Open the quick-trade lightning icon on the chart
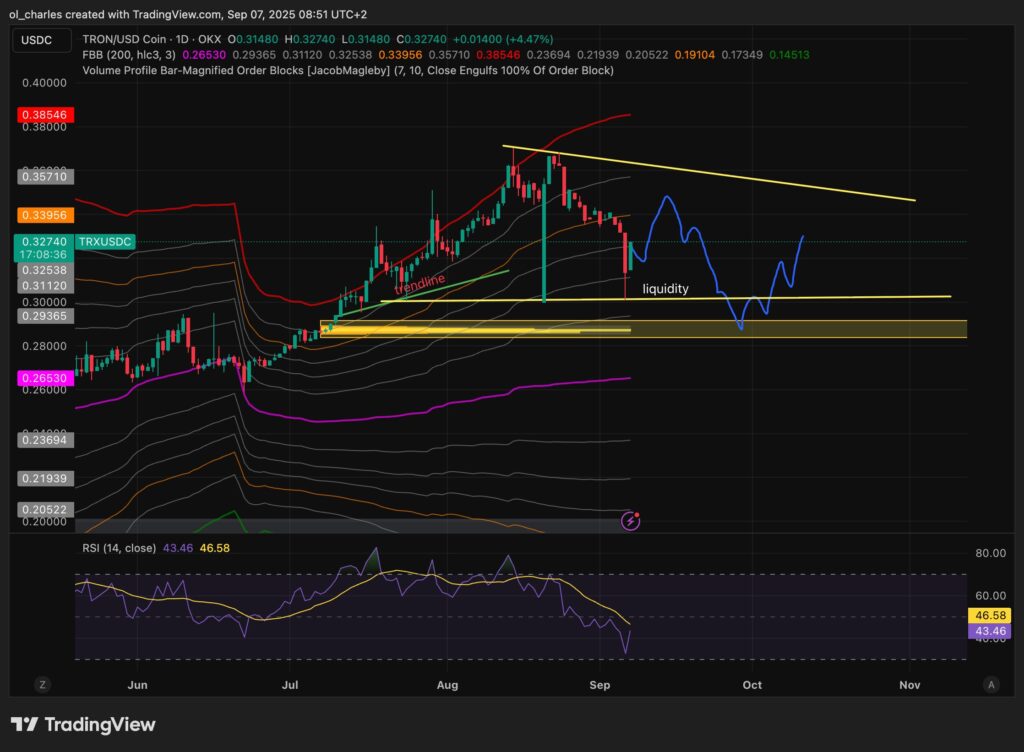 tap(630, 521)
